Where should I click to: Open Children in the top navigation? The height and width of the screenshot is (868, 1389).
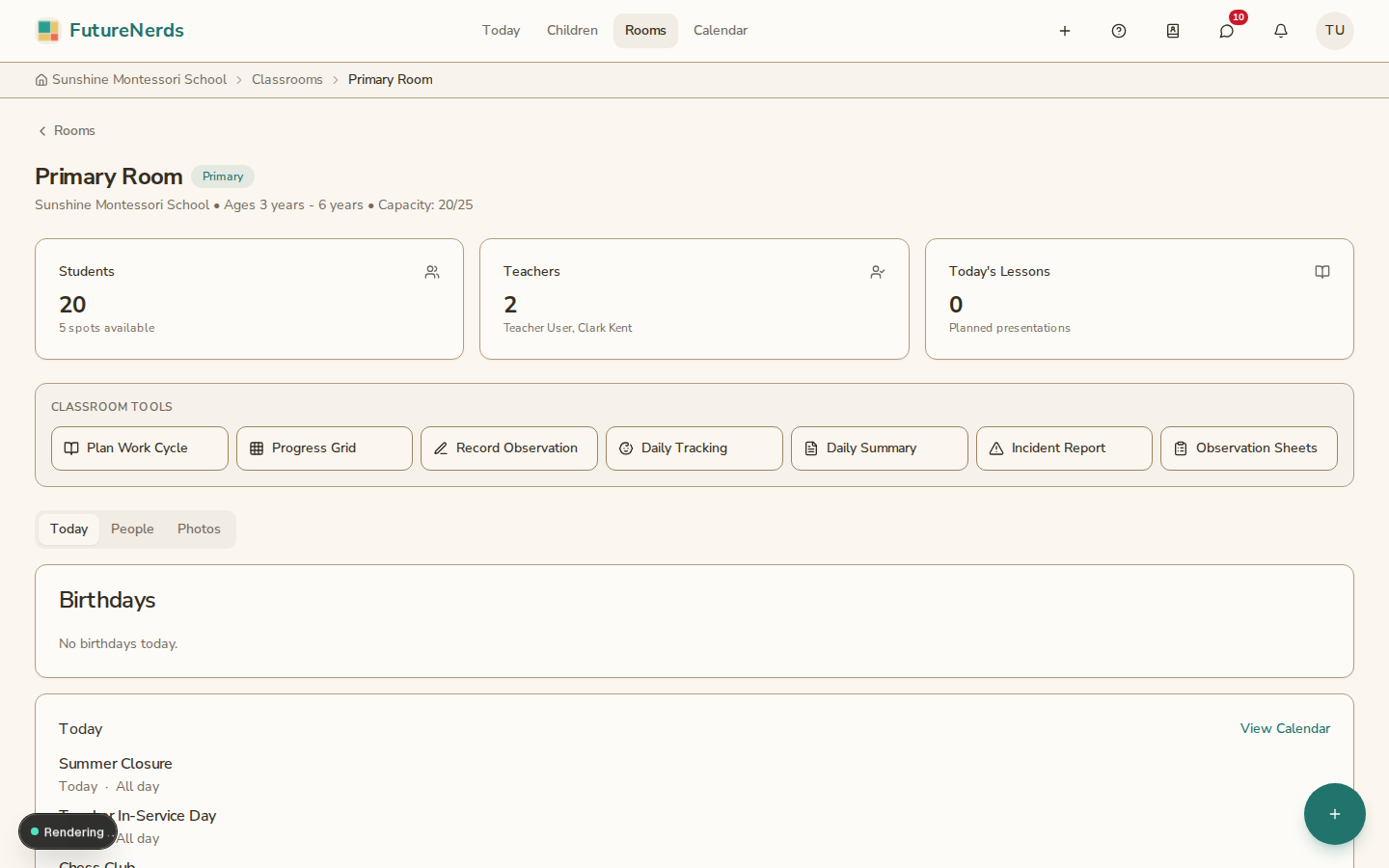572,31
